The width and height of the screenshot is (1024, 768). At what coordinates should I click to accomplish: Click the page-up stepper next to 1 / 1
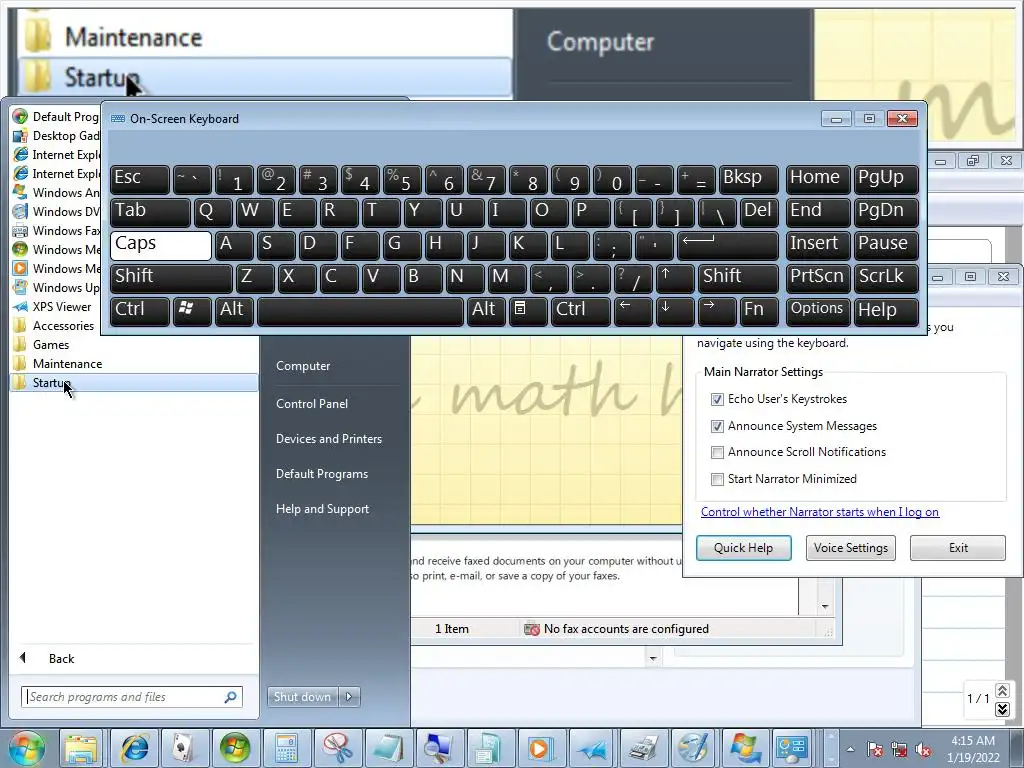(x=1002, y=690)
